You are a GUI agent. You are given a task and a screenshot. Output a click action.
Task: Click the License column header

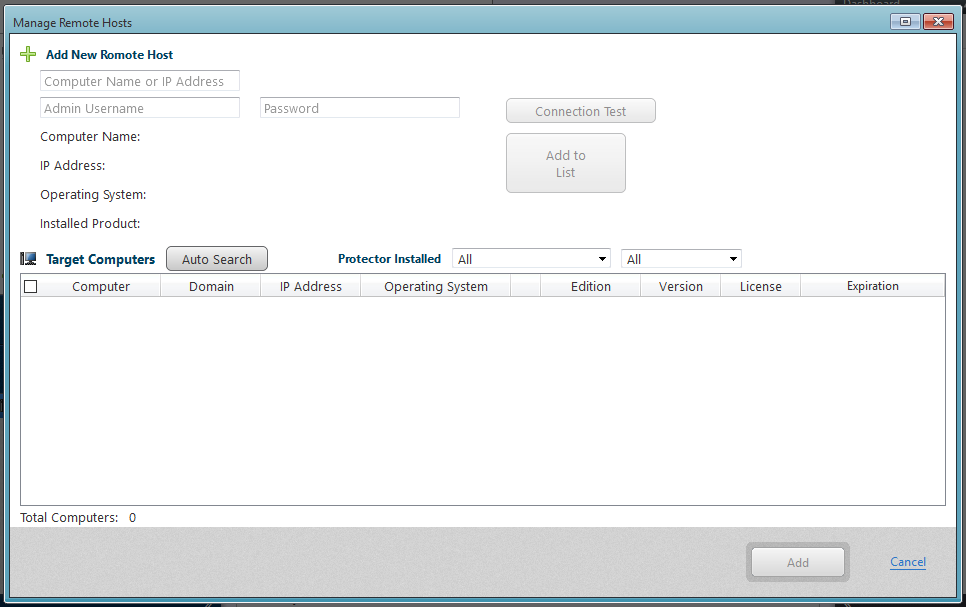pos(760,286)
